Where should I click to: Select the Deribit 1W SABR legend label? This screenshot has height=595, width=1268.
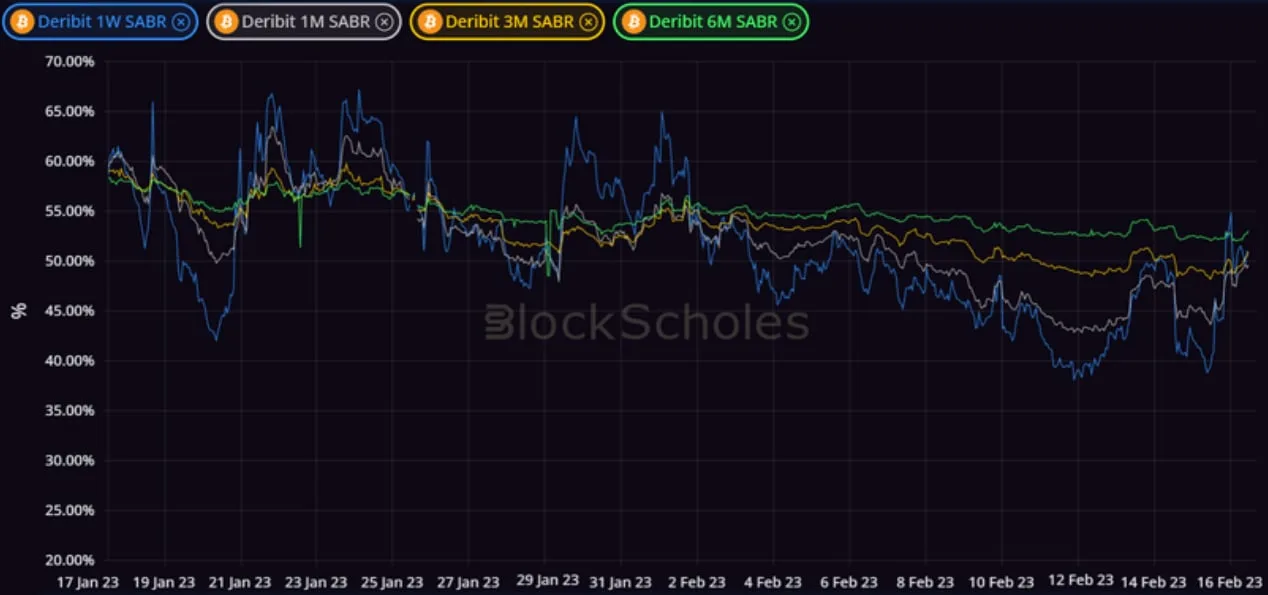pos(101,22)
